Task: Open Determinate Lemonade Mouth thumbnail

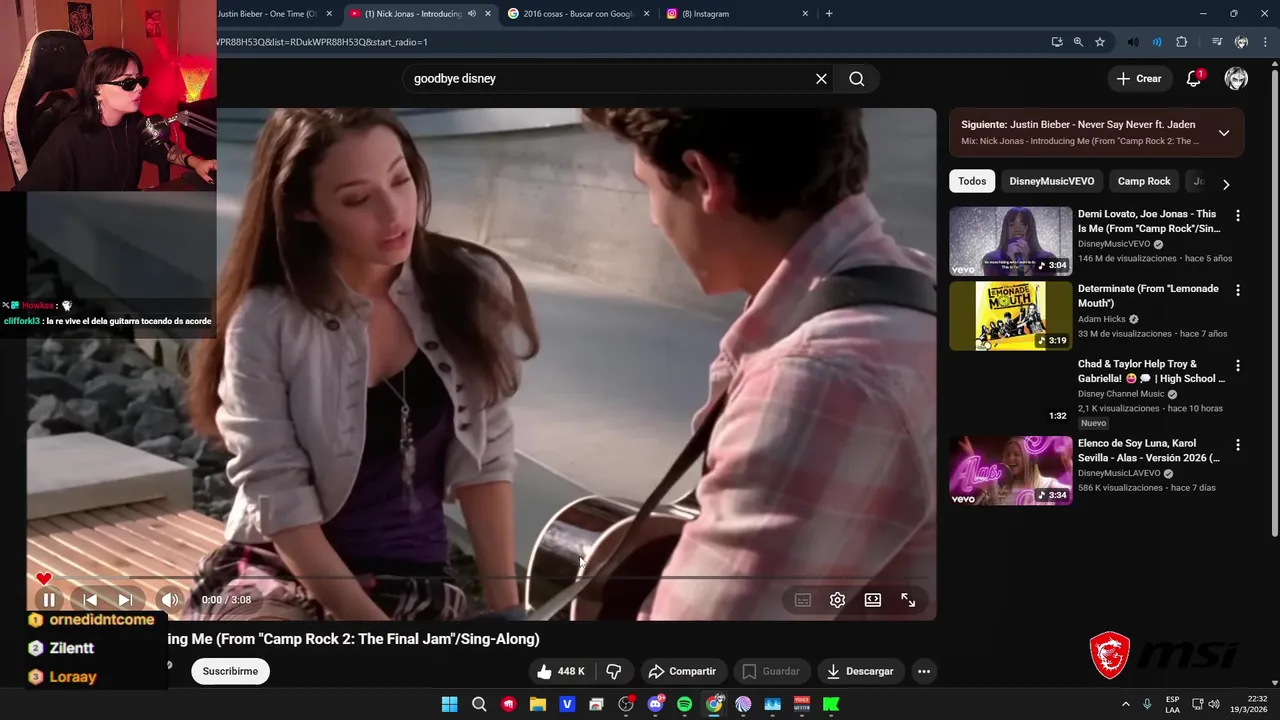Action: (1010, 316)
